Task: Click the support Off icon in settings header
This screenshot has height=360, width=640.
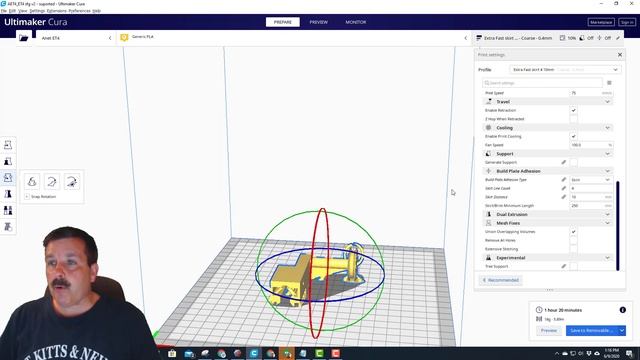Action: 582,38
